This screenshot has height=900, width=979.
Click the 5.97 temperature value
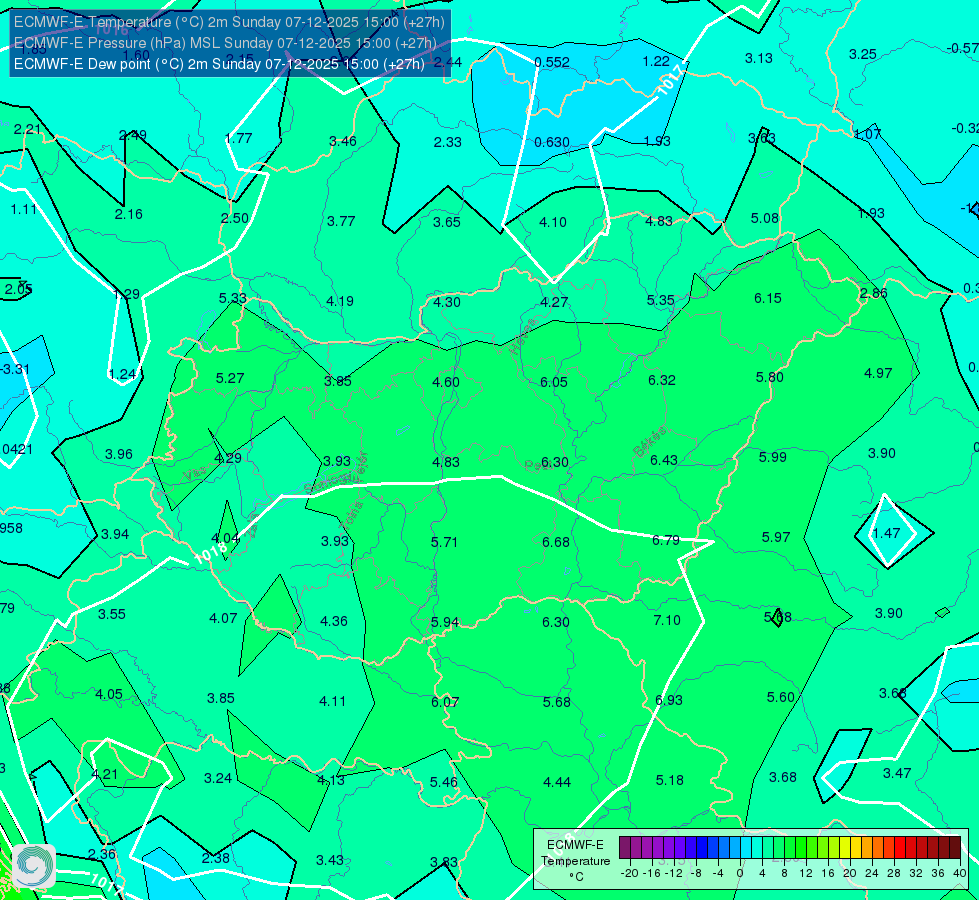[x=776, y=537]
